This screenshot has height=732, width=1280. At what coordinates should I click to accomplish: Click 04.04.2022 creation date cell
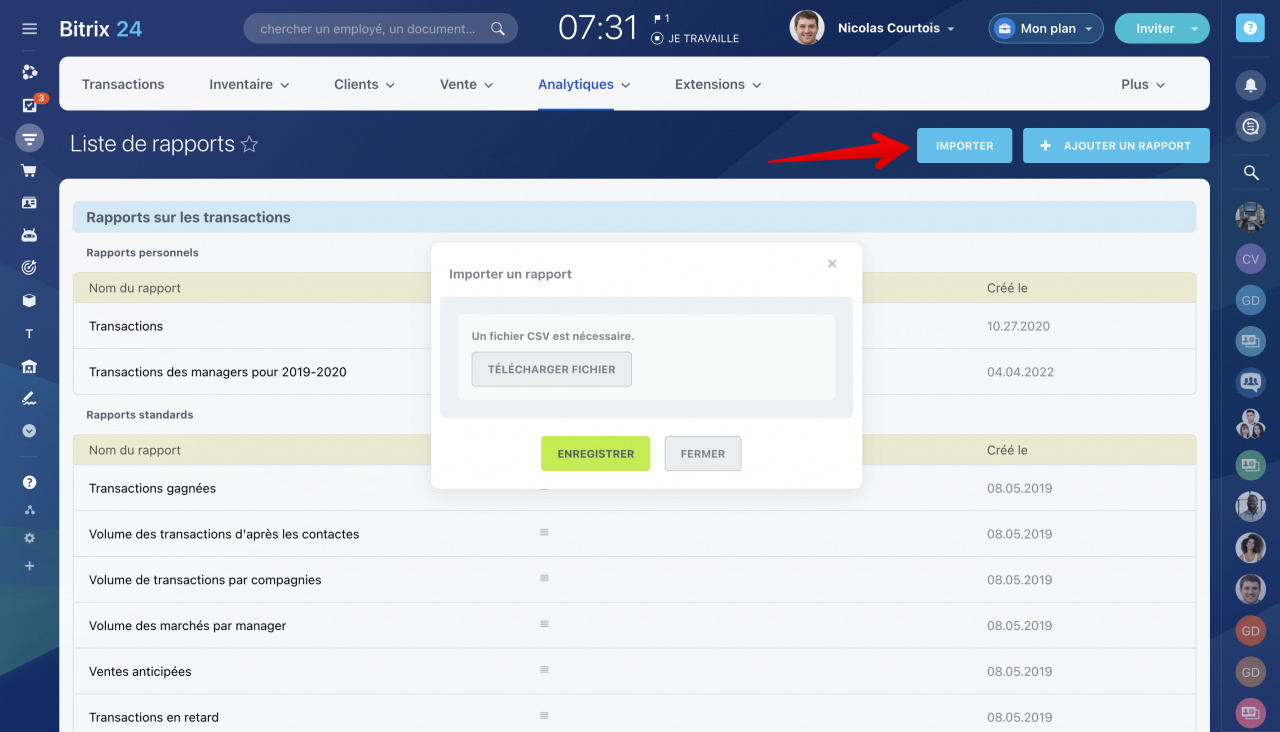[x=1020, y=372]
